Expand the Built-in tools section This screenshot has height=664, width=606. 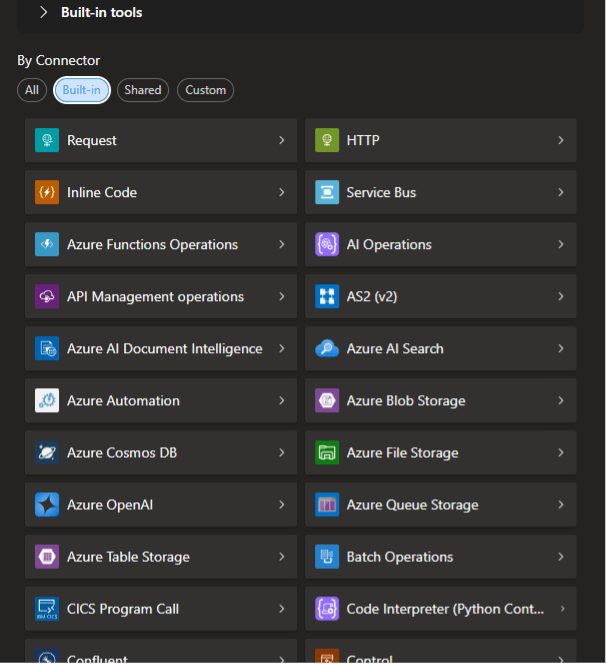point(44,13)
